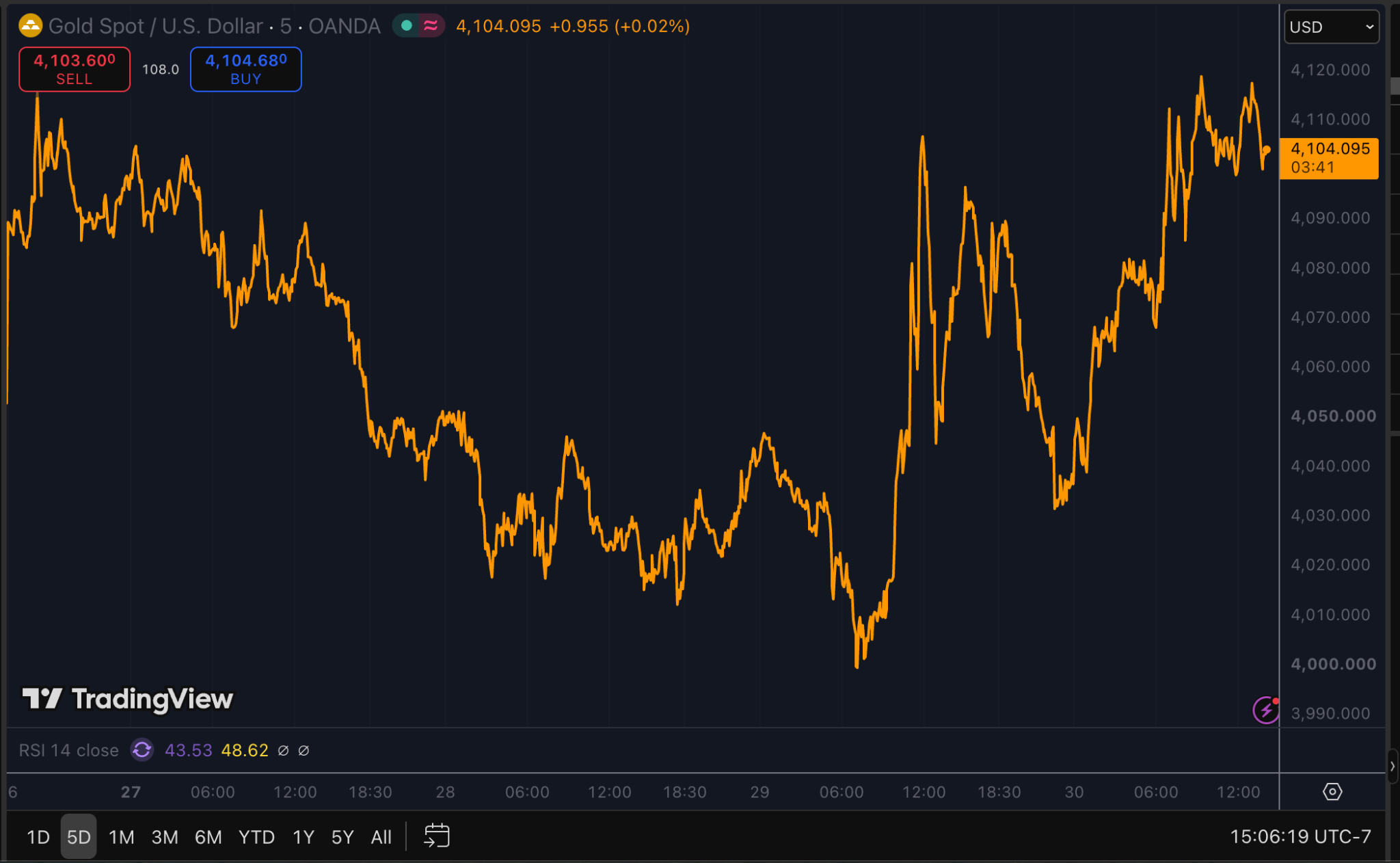Screen dimensions: 1400x863
Task: Click the date label 27 on time axis
Action: coord(131,792)
